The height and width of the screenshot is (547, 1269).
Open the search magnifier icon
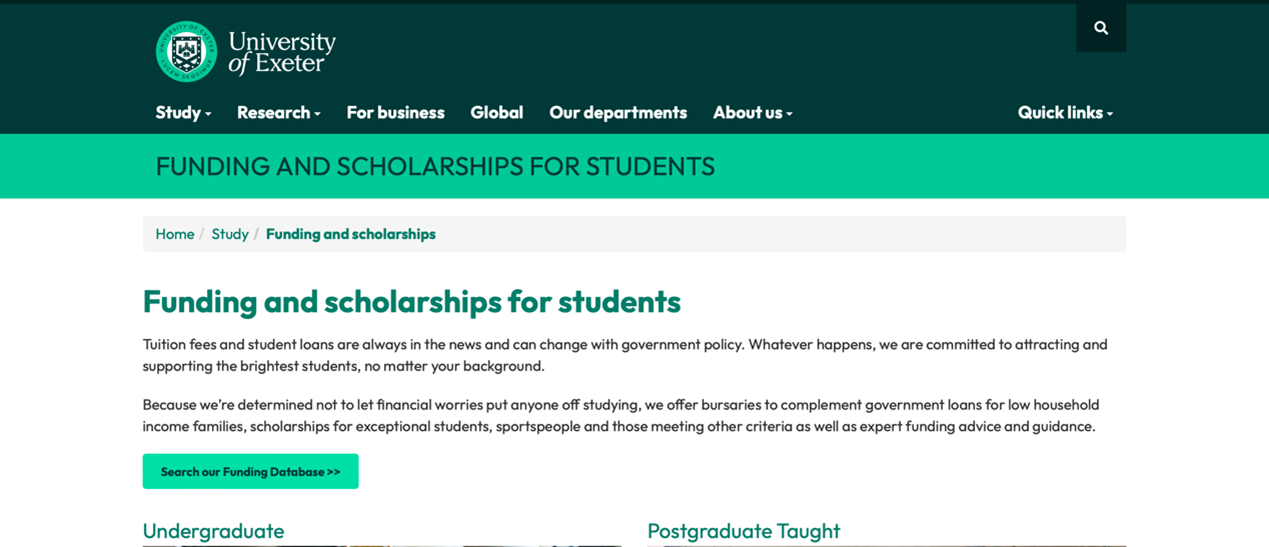pyautogui.click(x=1100, y=28)
